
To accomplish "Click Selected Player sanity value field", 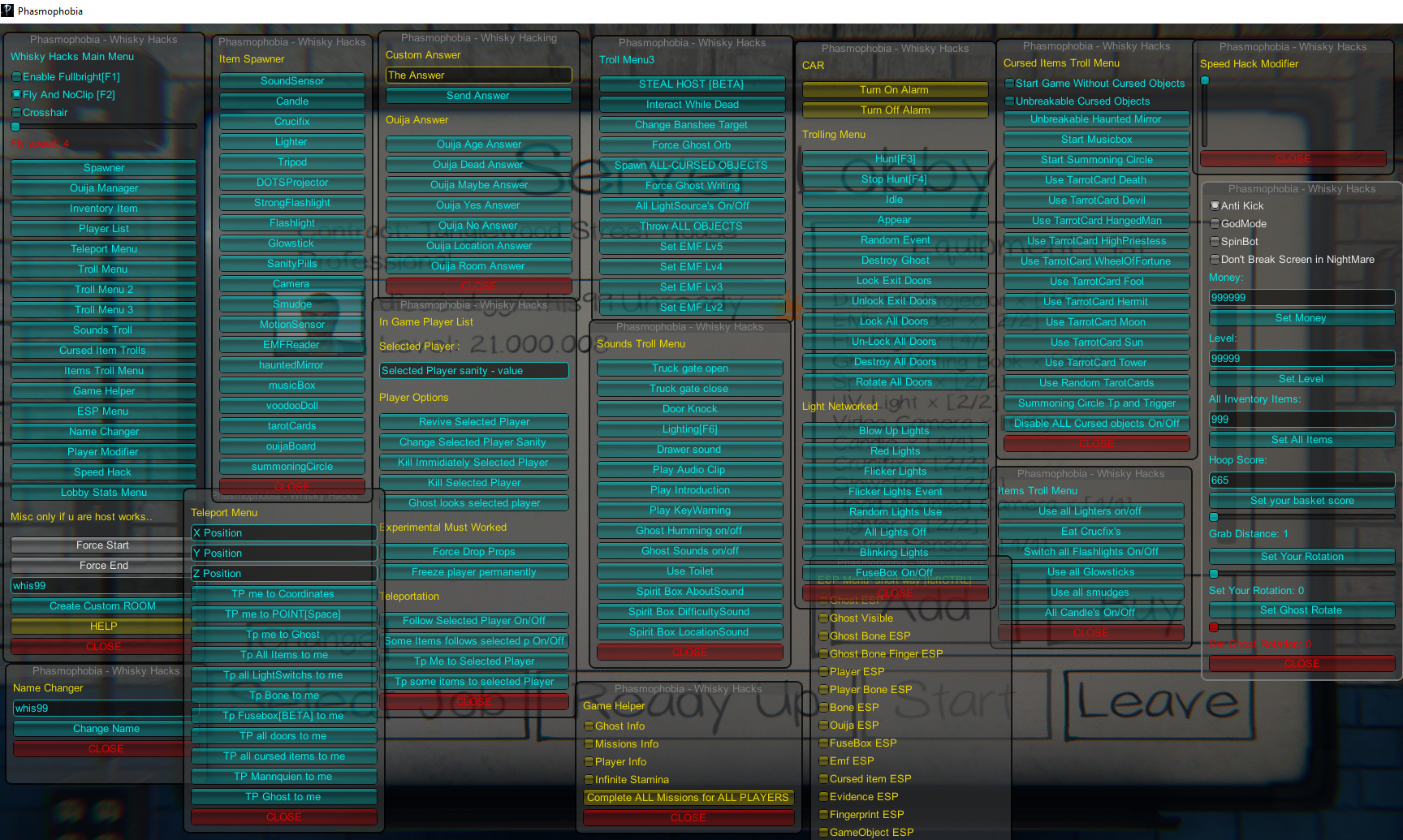I will [x=474, y=371].
